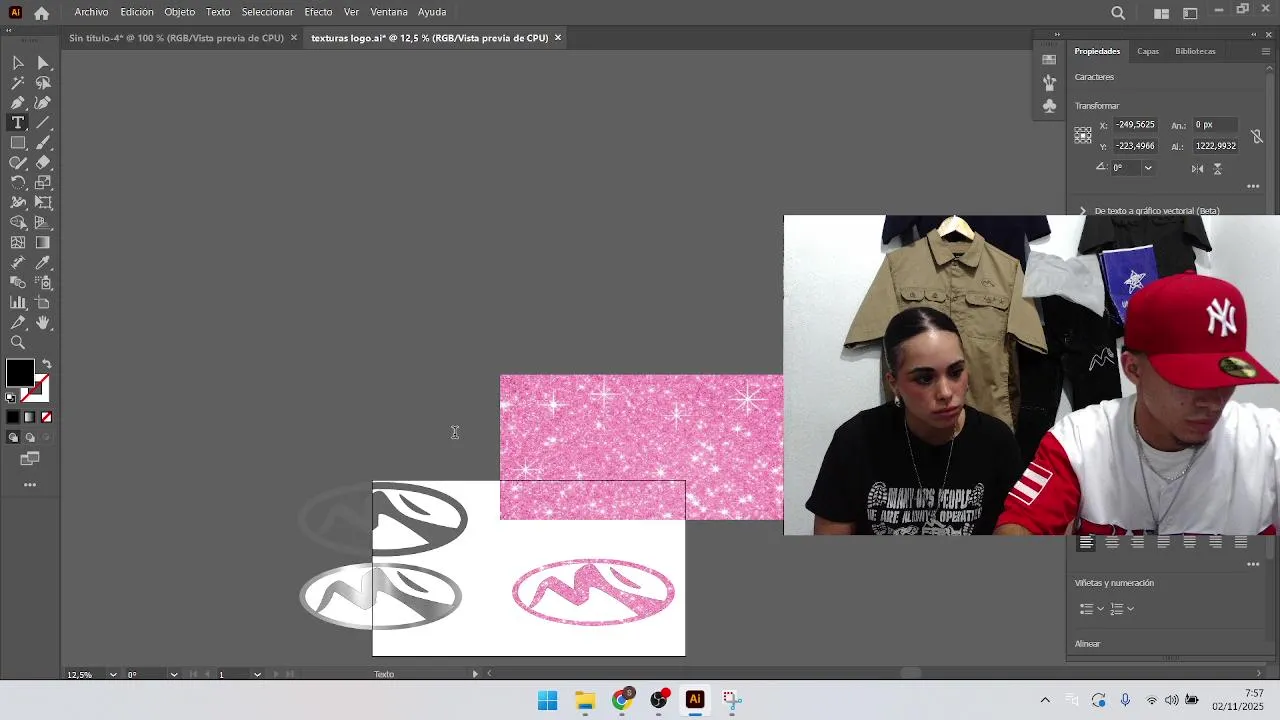The width and height of the screenshot is (1280, 720).
Task: Select the Gradient tool
Action: coord(43,243)
